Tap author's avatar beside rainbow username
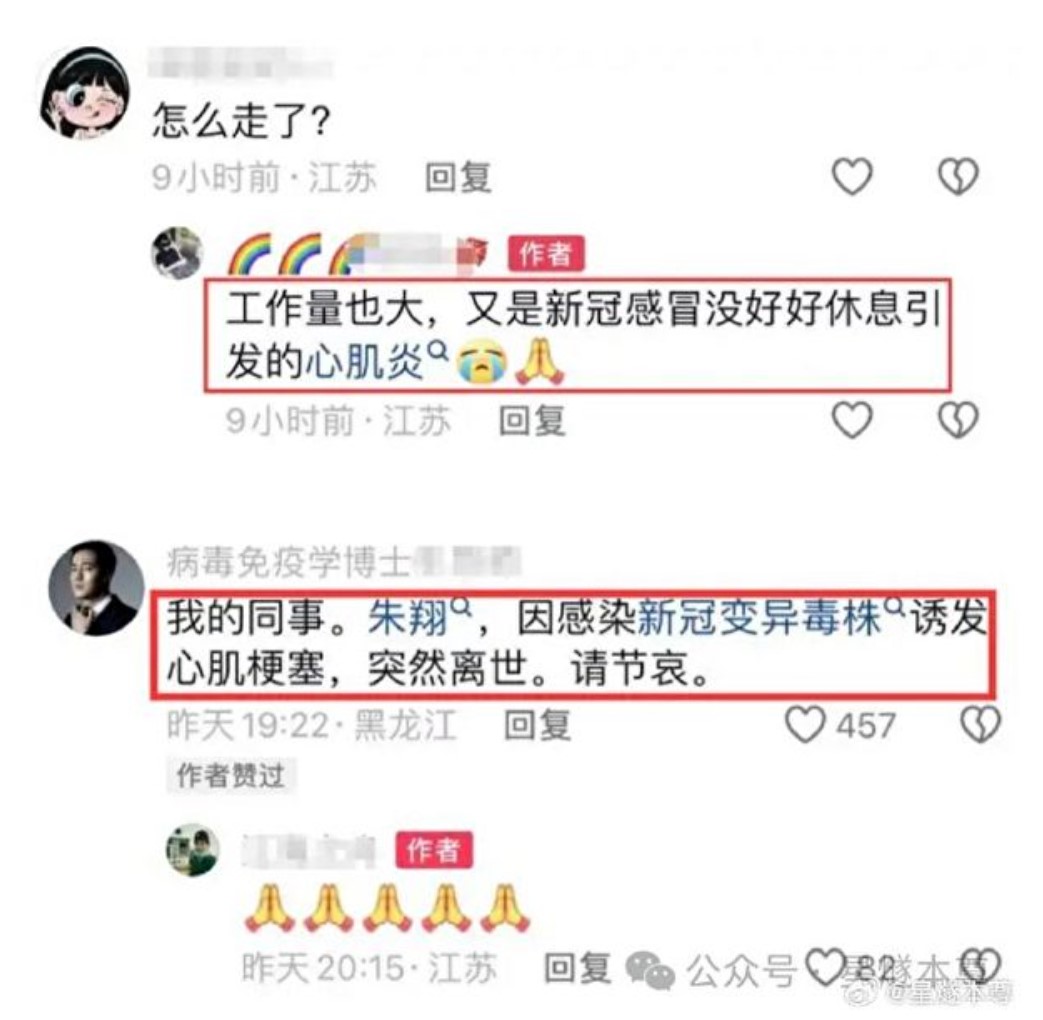Image resolution: width=1043 pixels, height=1020 pixels. (x=177, y=253)
